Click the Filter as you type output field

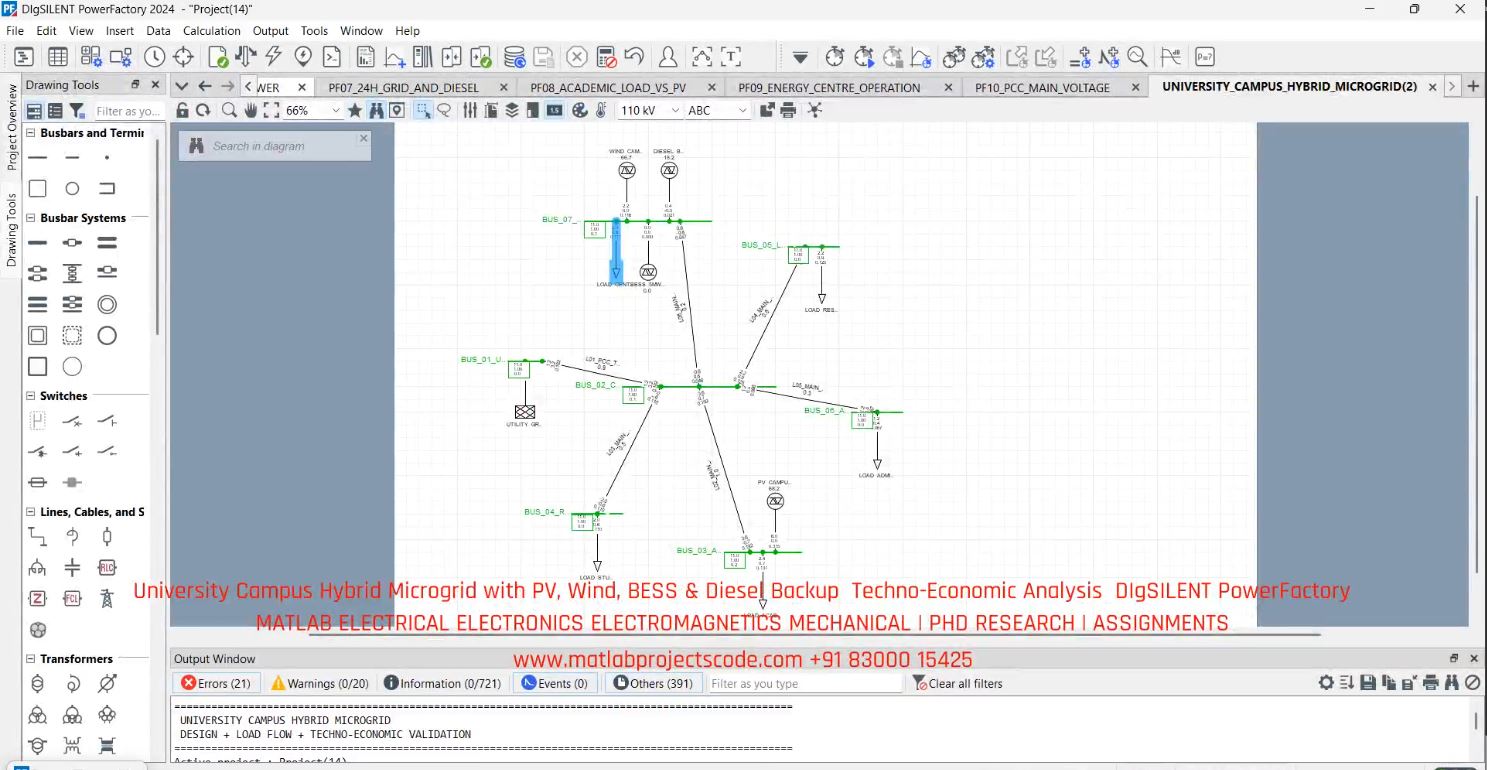point(805,683)
